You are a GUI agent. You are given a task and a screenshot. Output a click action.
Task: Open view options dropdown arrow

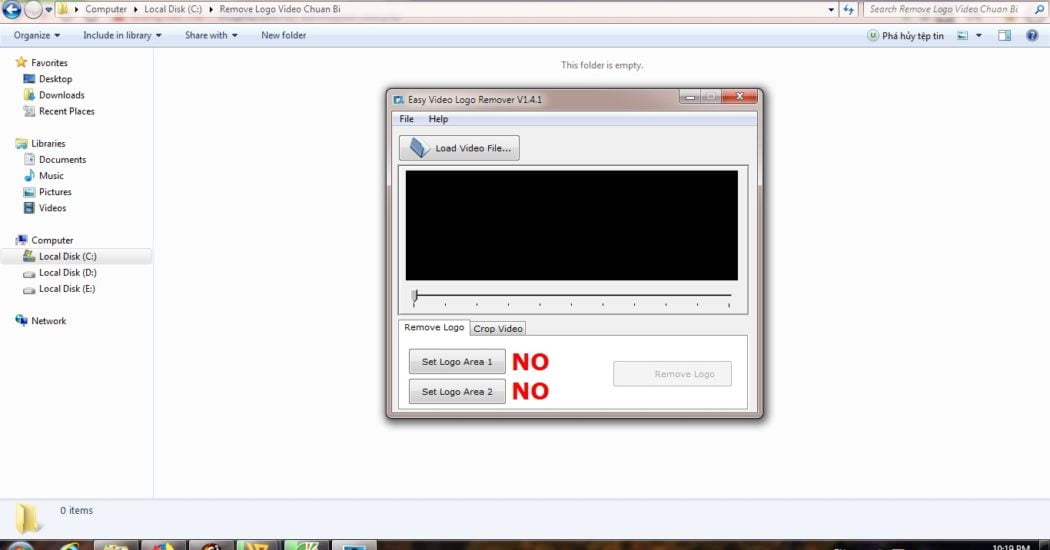[x=978, y=36]
